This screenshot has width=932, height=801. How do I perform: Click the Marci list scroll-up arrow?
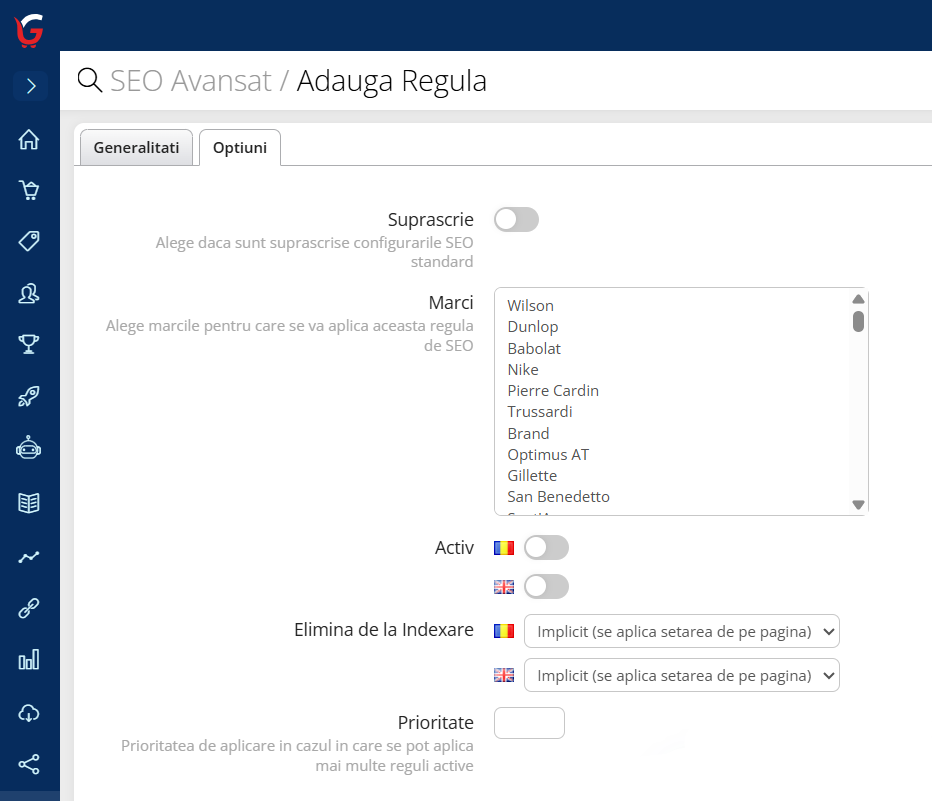pos(858,299)
